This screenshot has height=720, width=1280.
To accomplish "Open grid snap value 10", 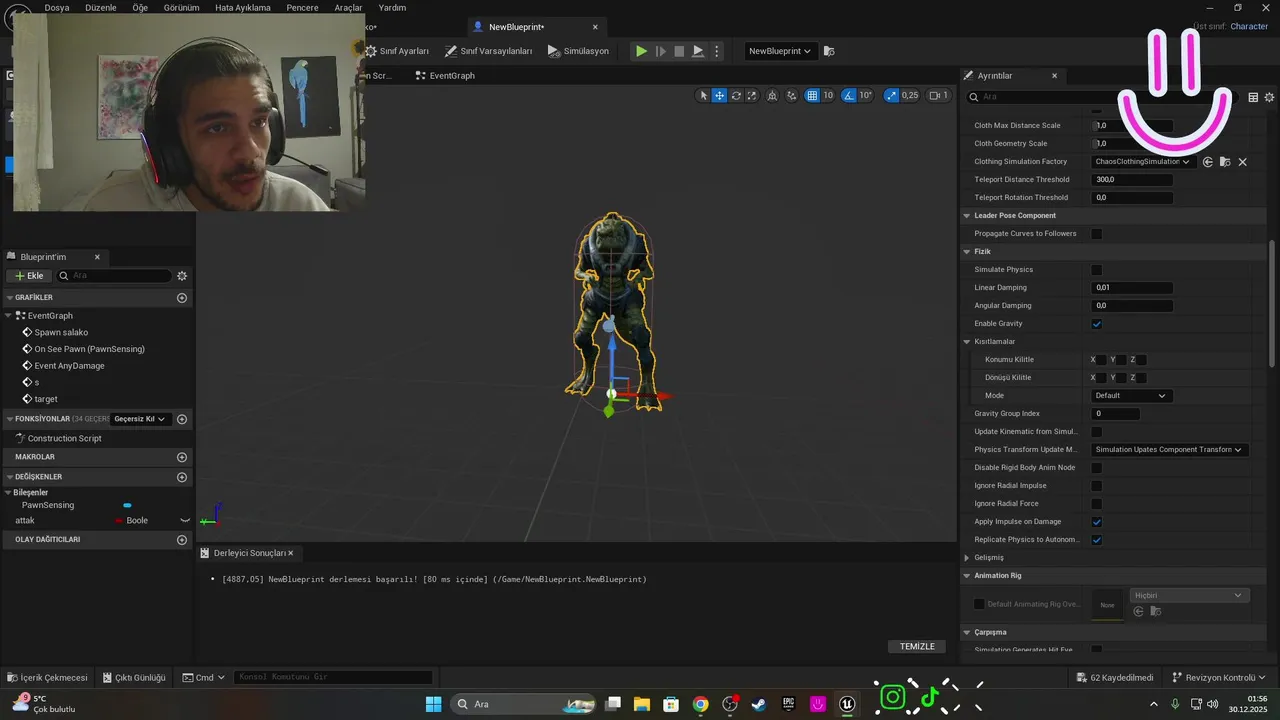I will click(x=828, y=95).
